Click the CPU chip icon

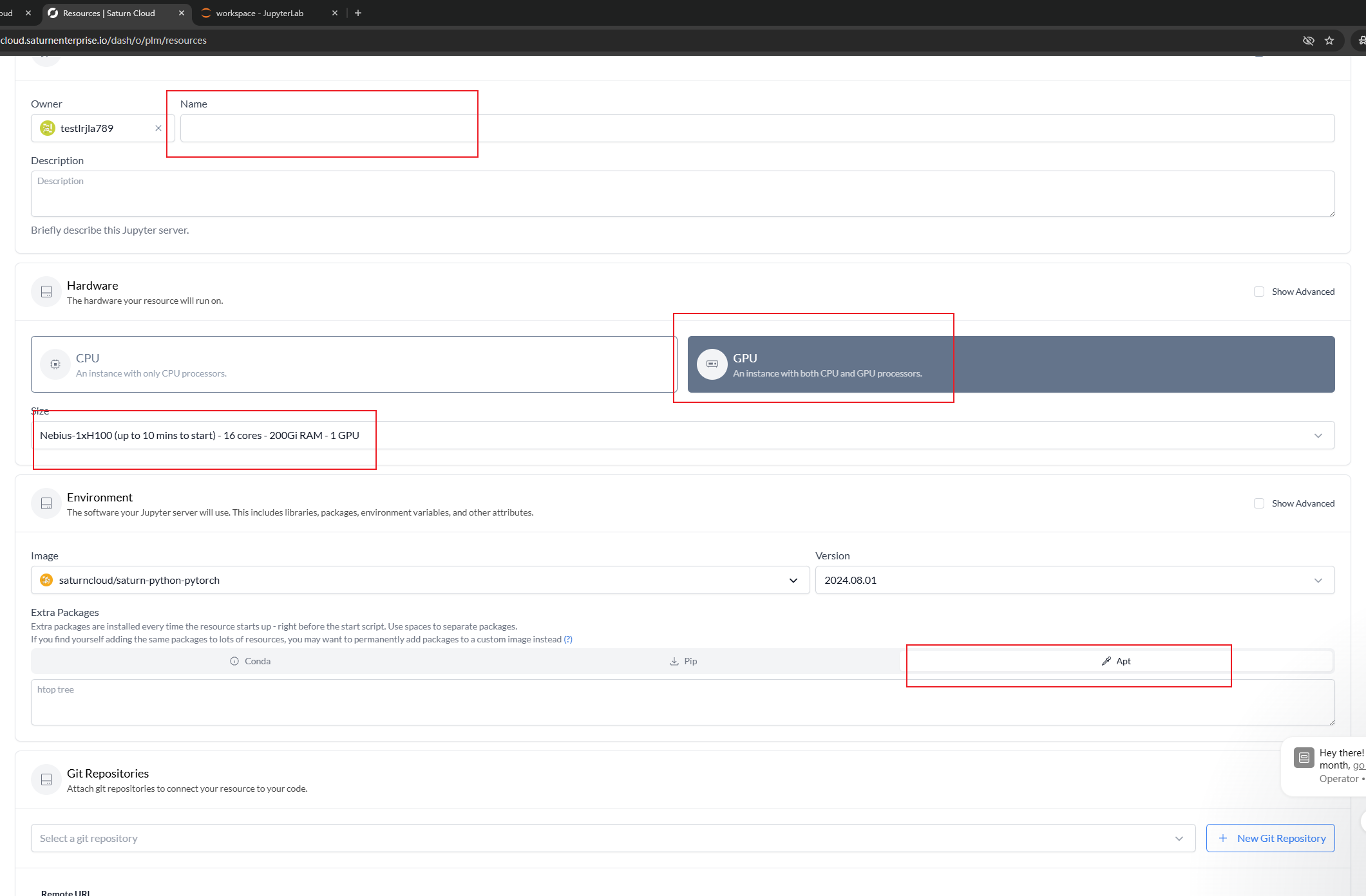pos(55,364)
